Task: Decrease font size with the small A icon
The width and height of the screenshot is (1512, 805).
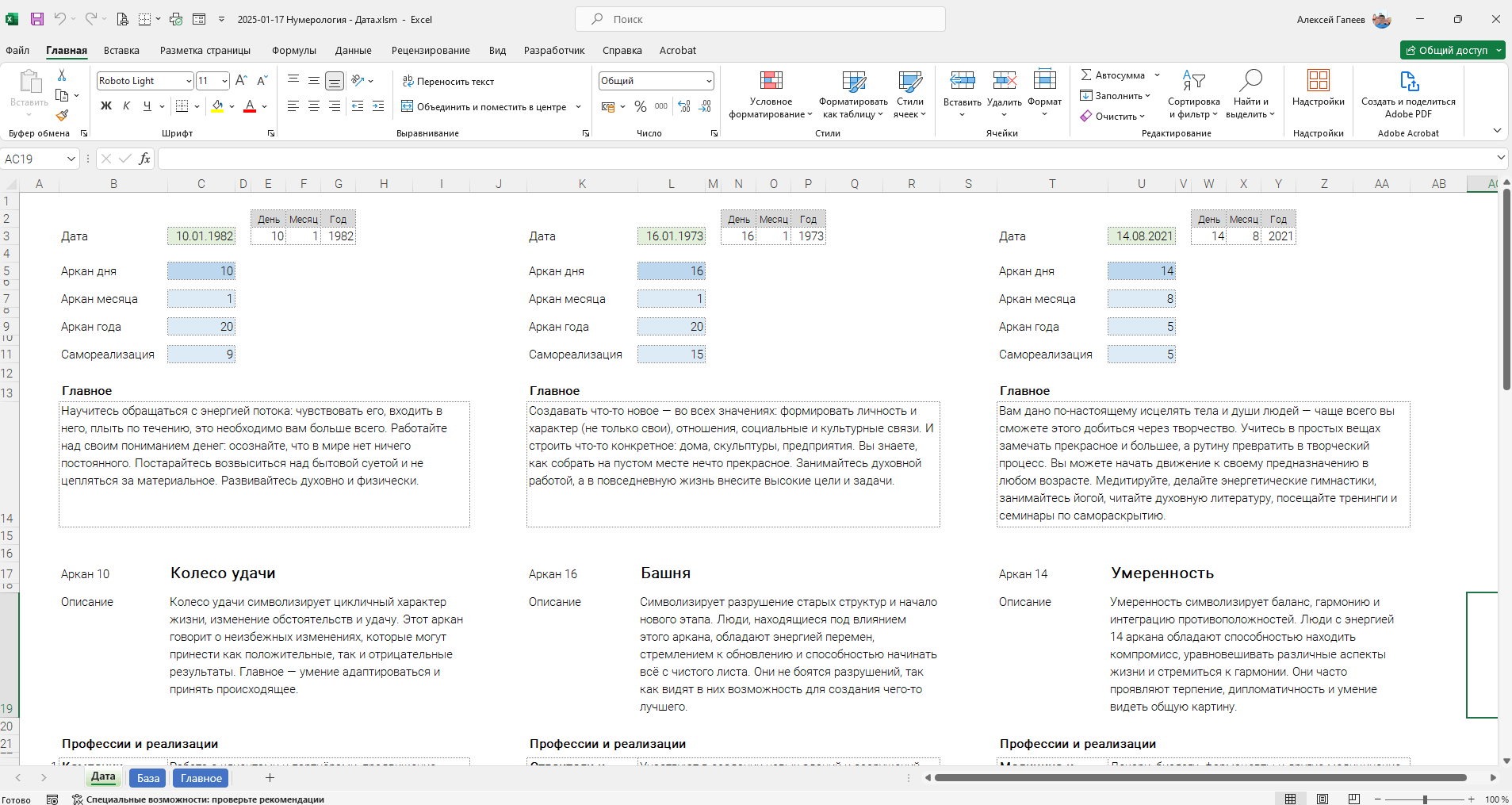Action: (x=262, y=81)
